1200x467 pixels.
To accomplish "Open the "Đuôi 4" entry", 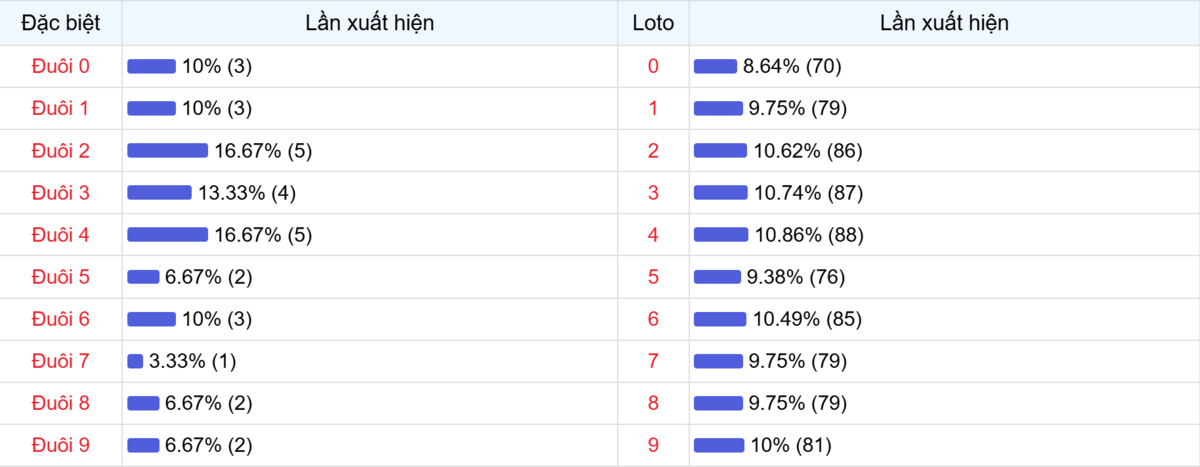I will (61, 235).
